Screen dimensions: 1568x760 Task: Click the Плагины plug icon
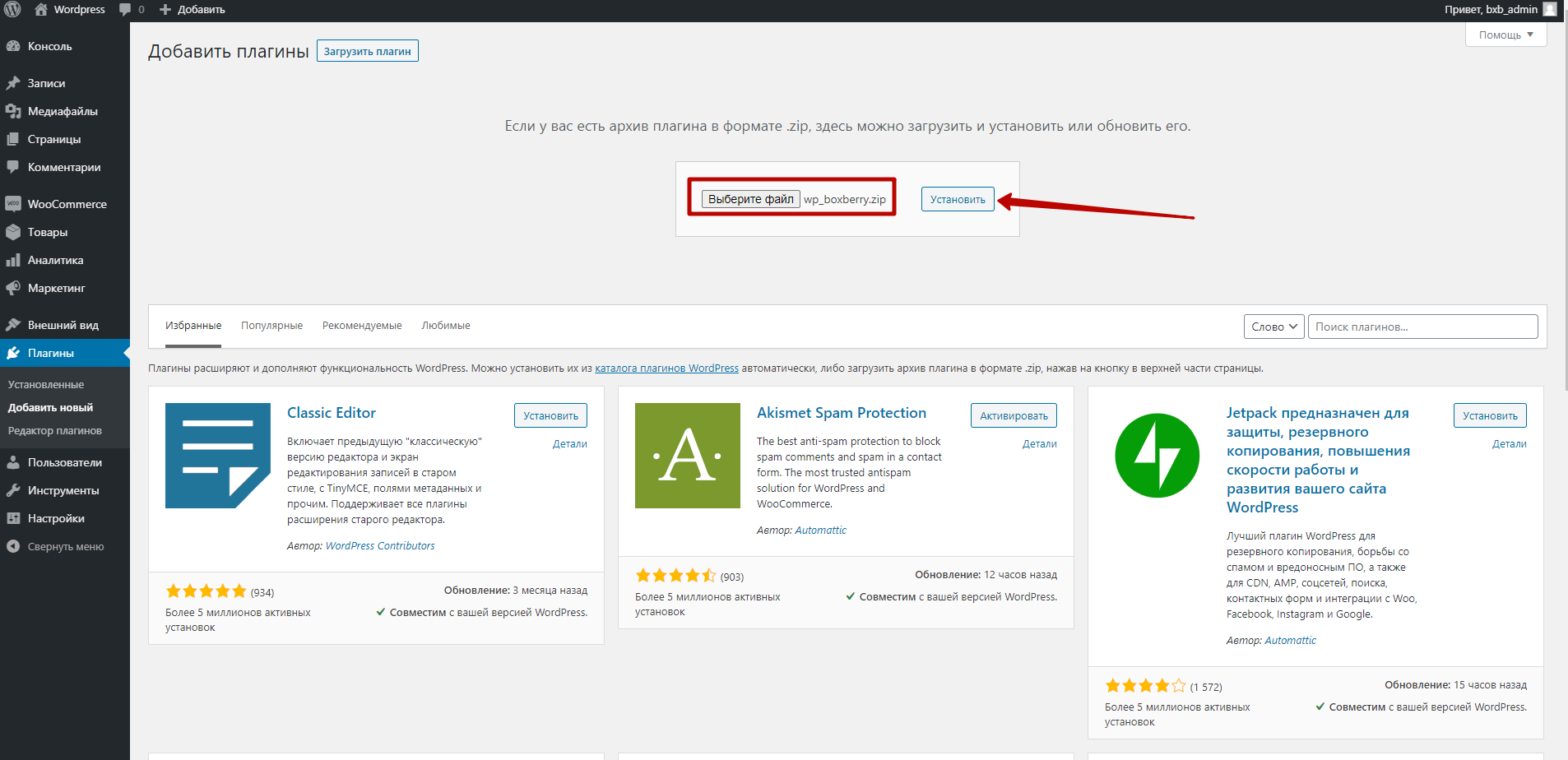point(13,353)
